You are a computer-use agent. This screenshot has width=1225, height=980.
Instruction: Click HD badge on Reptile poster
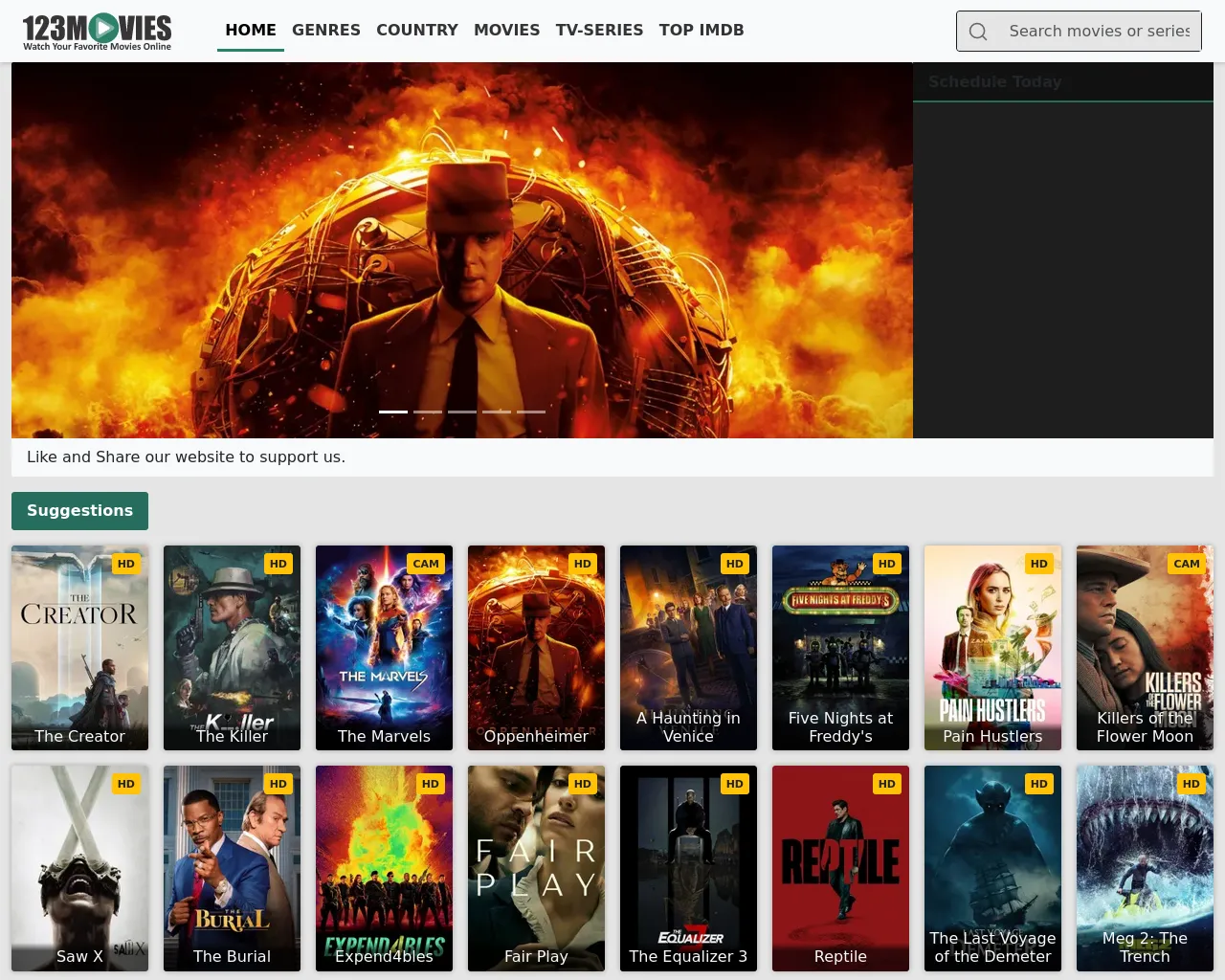[x=886, y=784]
